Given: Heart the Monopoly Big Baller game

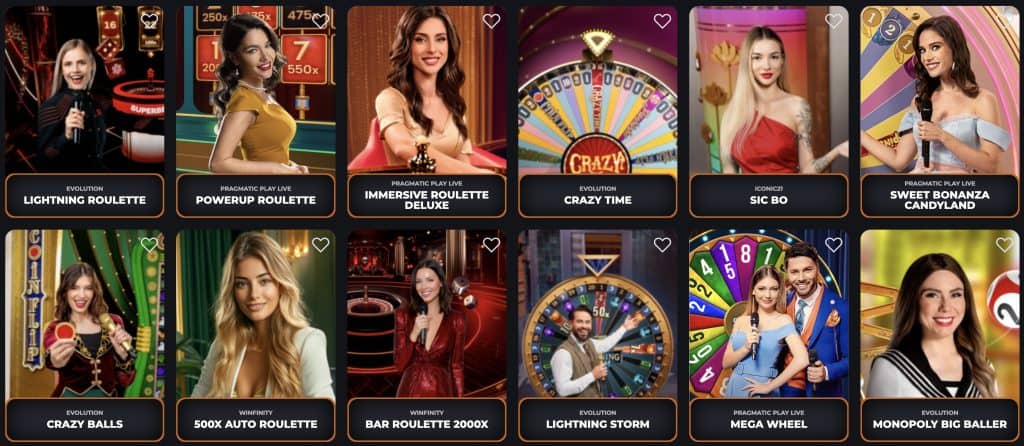Looking at the screenshot, I should click(1004, 245).
